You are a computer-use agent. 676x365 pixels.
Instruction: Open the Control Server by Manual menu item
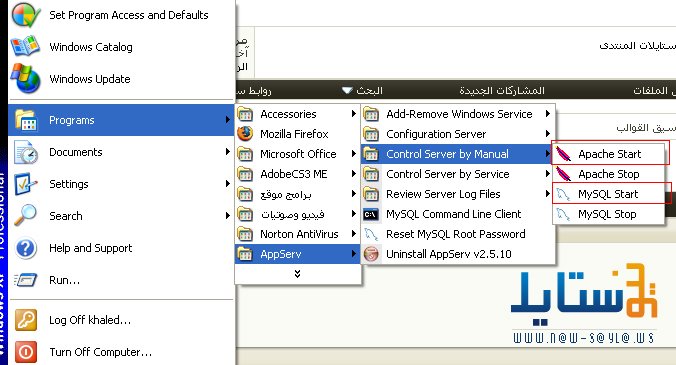[457, 154]
